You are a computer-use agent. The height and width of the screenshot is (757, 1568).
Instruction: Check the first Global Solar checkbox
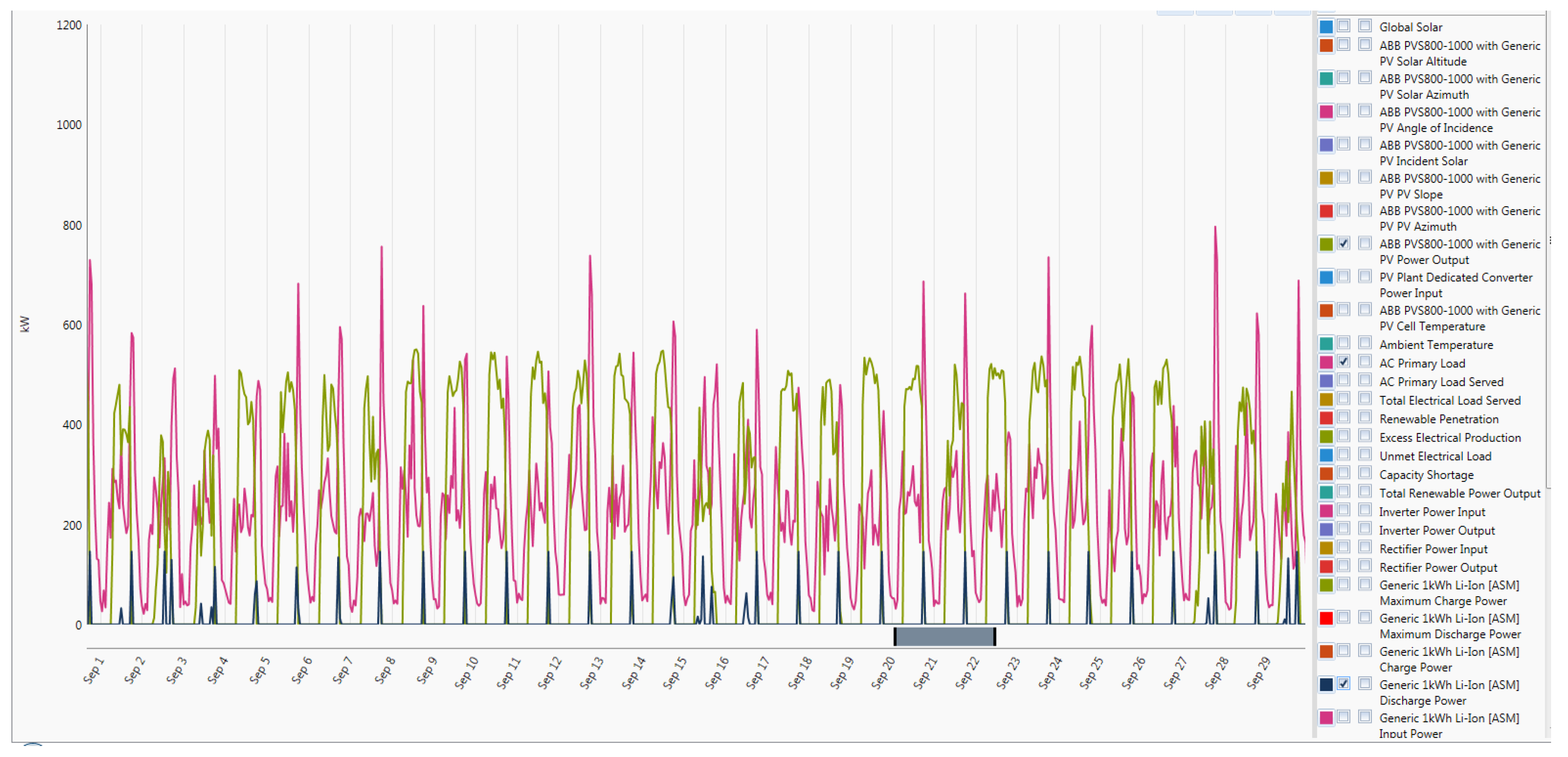pos(1343,25)
